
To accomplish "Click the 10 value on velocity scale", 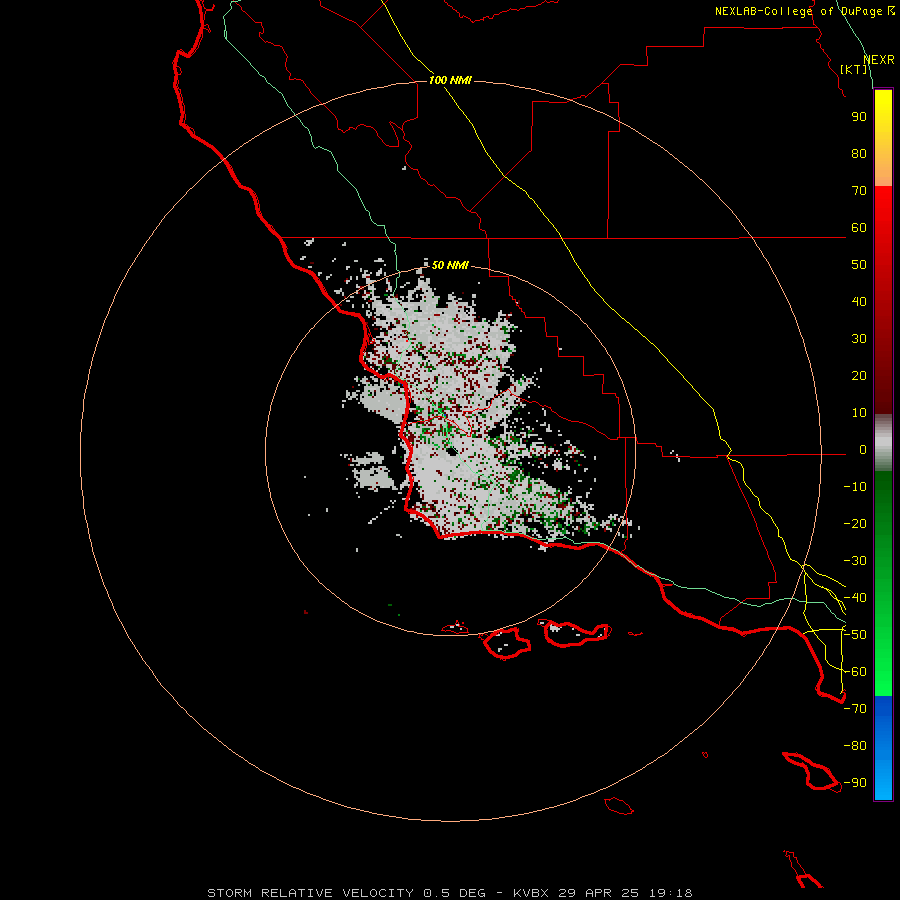I will coord(859,413).
